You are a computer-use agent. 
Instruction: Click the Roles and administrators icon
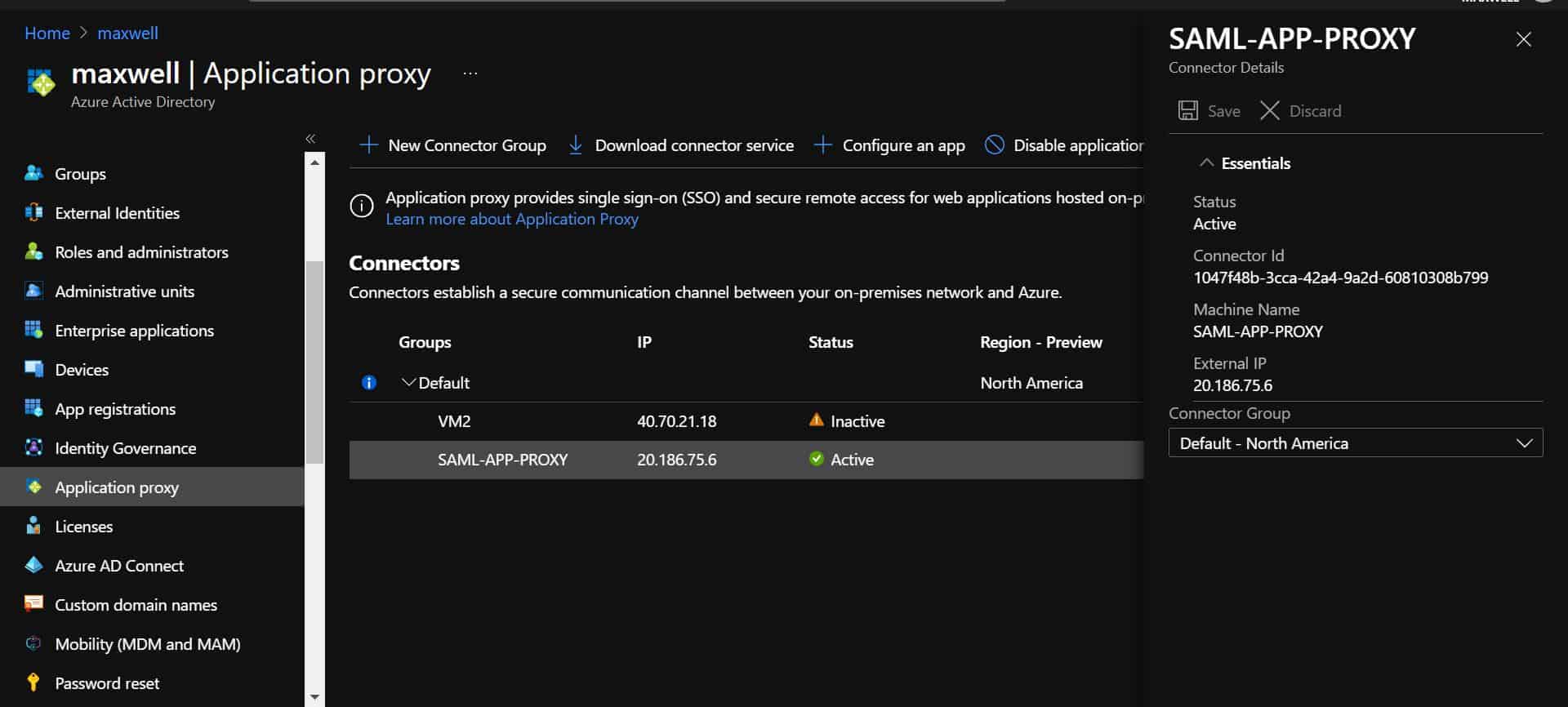(33, 251)
